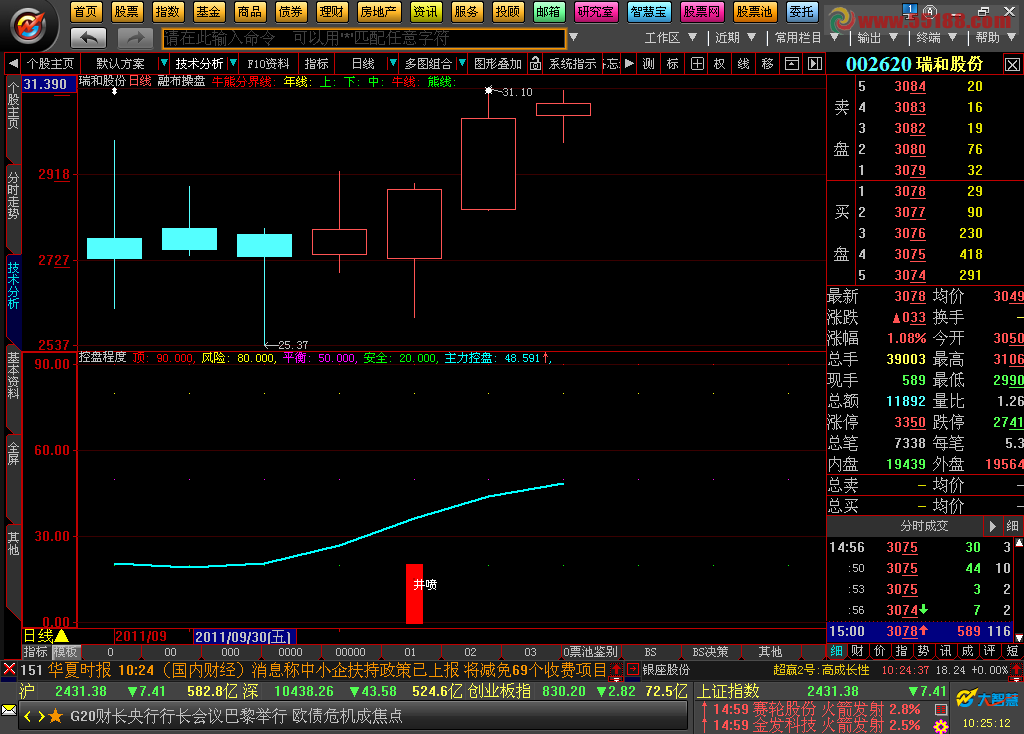Click the 移 move icon
1024x734 pixels.
click(767, 63)
